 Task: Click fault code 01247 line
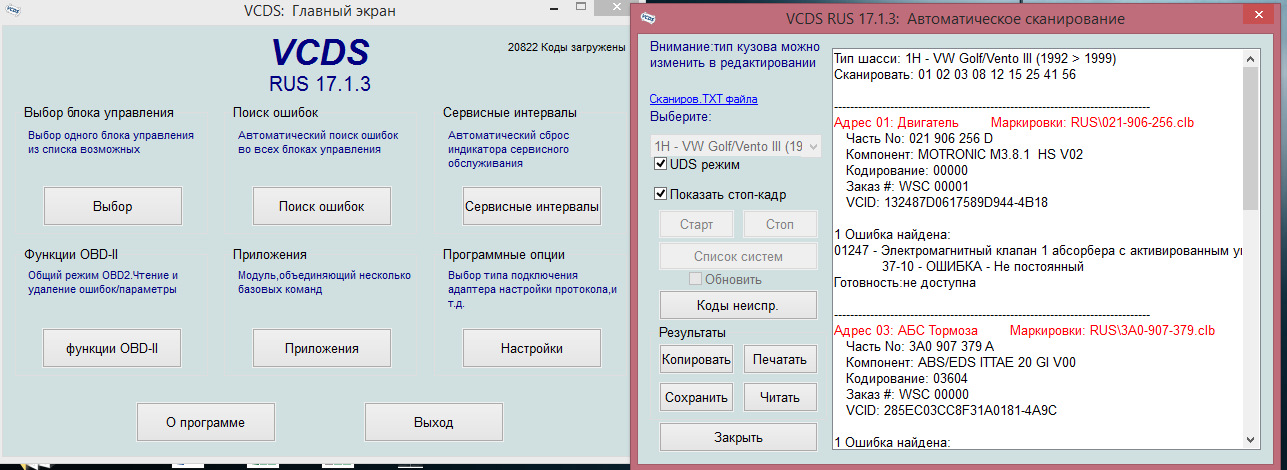[1038, 251]
